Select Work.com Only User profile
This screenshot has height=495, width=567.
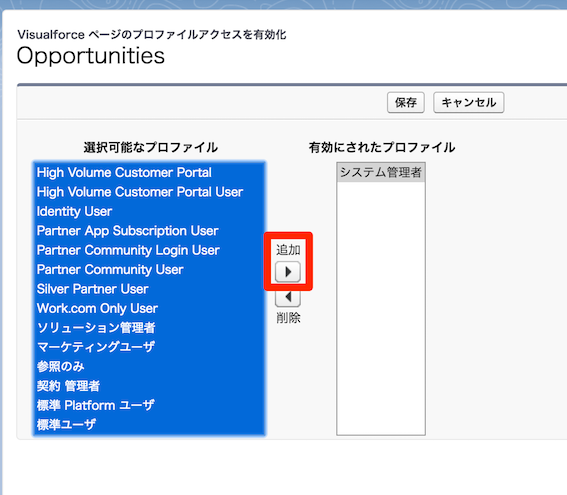149,308
